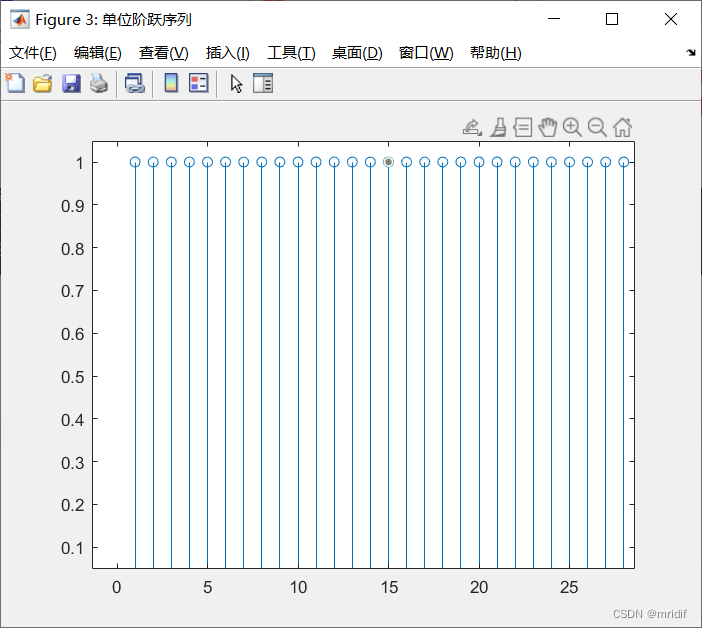Restore view with the home icon
Image resolution: width=702 pixels, height=628 pixels.
pos(622,128)
